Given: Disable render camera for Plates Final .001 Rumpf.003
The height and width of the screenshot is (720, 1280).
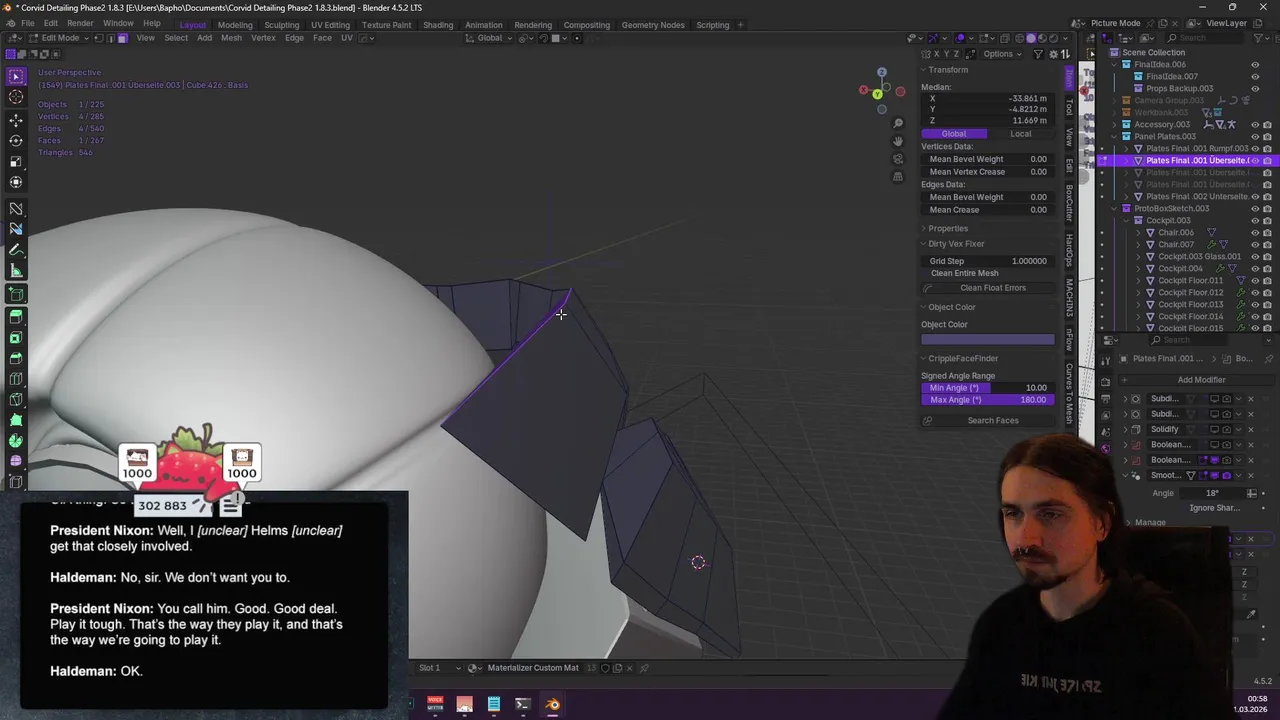Looking at the screenshot, I should point(1268,148).
